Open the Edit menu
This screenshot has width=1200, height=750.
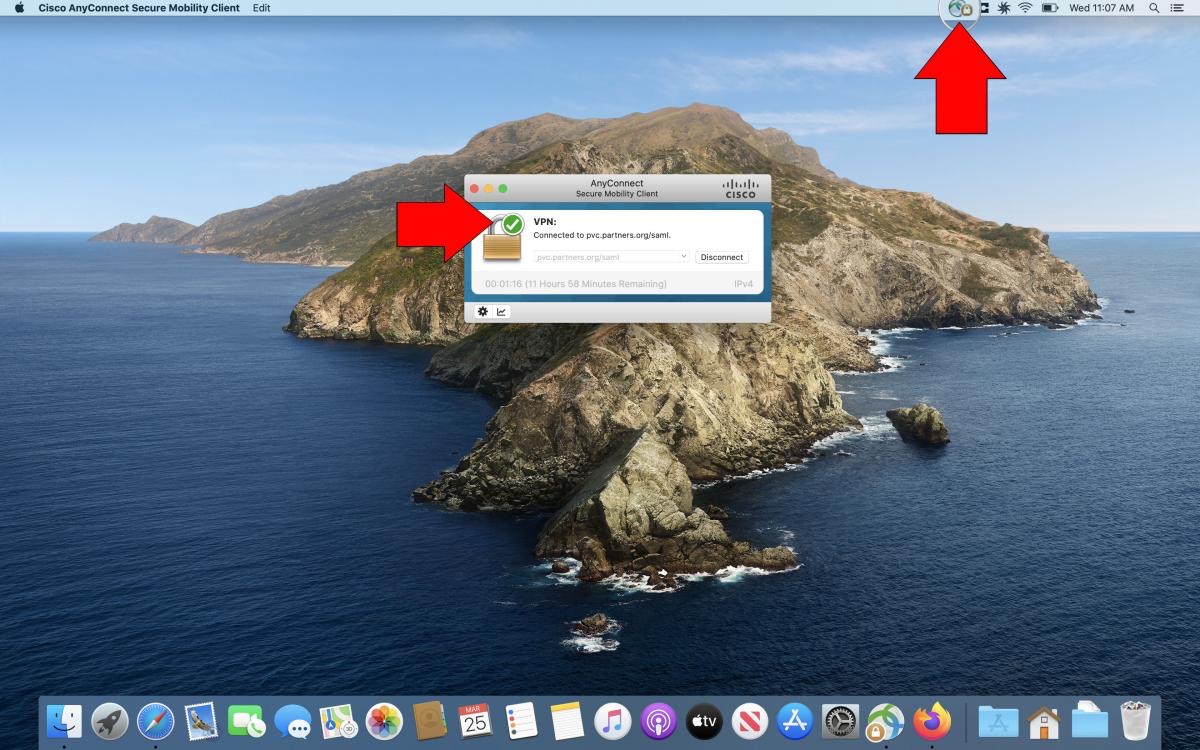click(261, 8)
